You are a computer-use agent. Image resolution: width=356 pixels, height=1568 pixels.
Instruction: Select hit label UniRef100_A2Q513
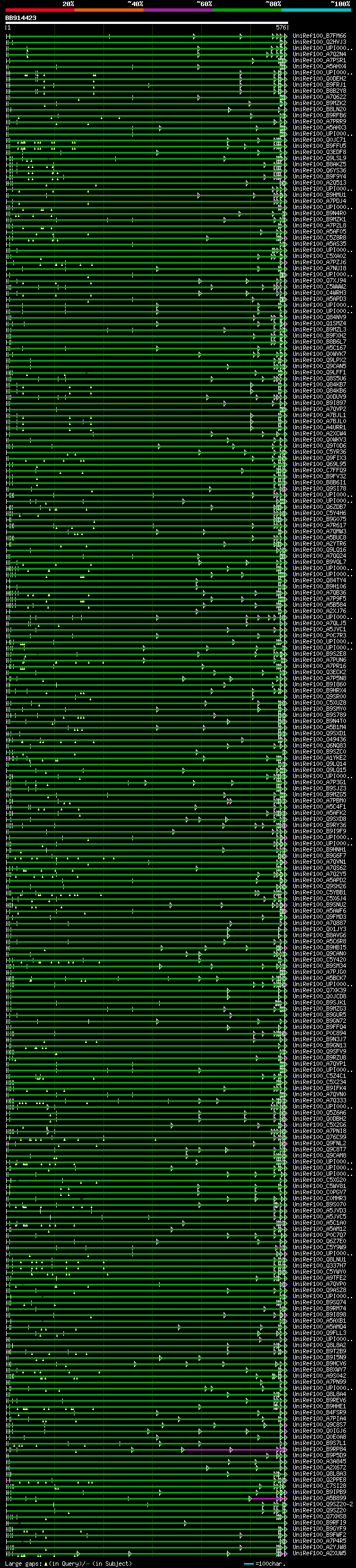click(319, 182)
